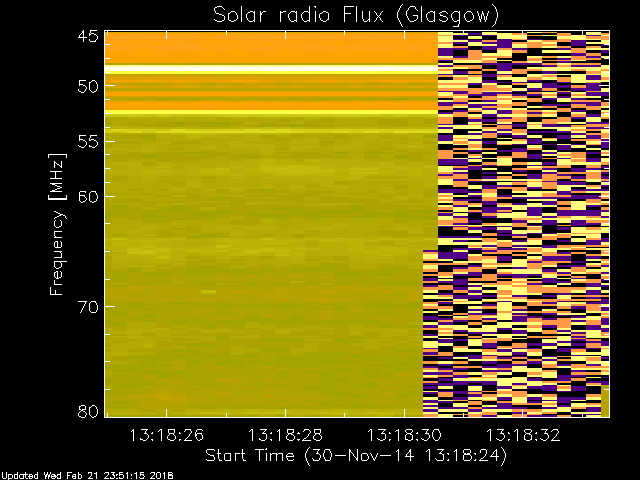
Task: Click the bright white band near 48 MHz
Action: click(271, 69)
